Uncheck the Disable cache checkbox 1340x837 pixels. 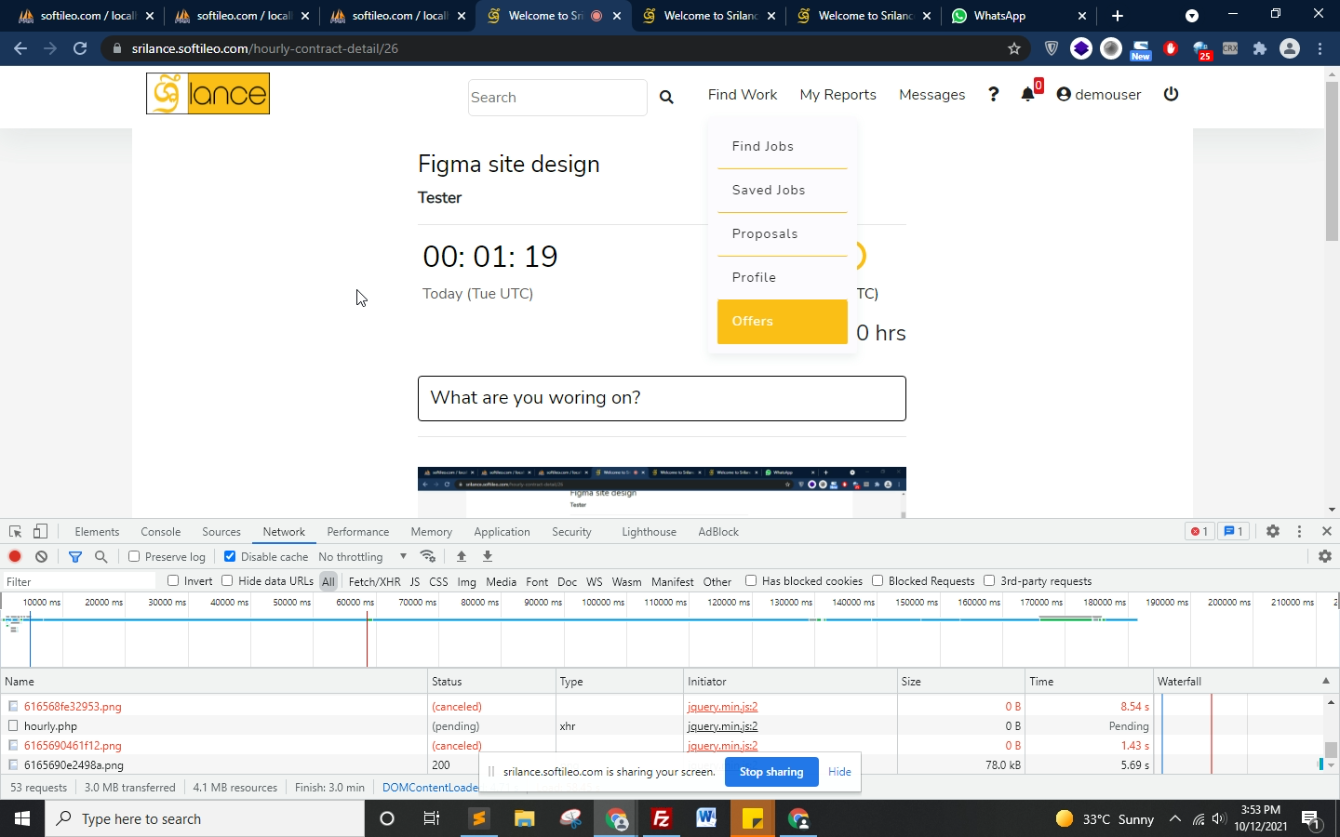point(230,557)
